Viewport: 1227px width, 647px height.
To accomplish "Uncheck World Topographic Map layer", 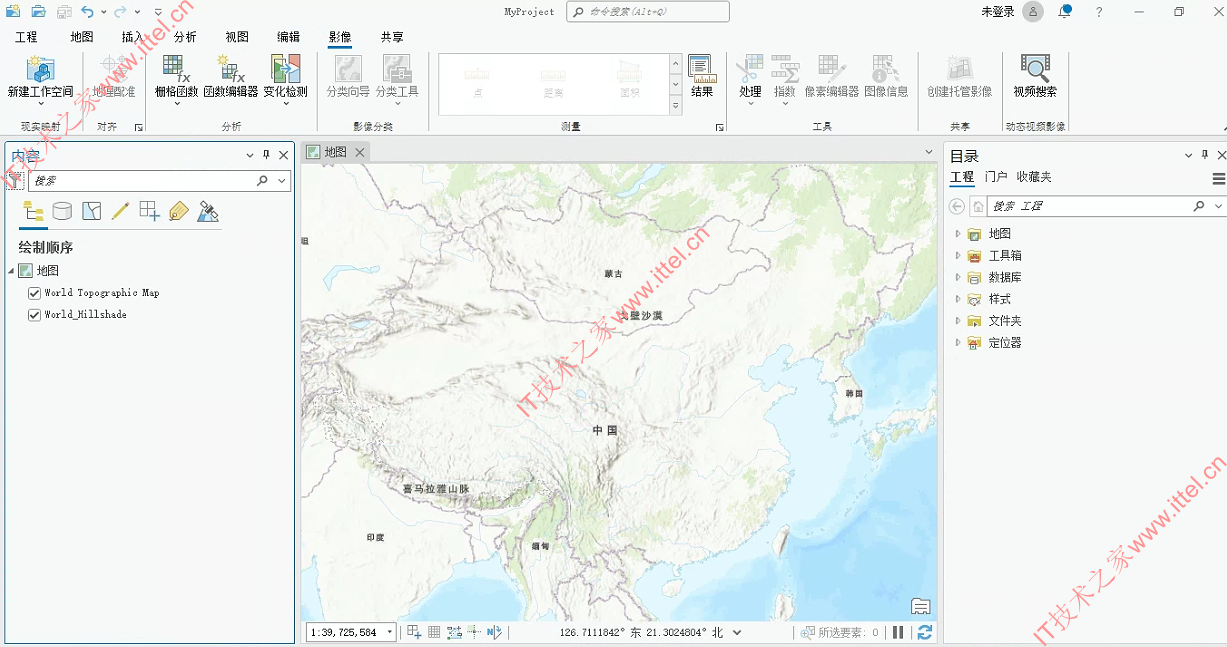I will coord(35,293).
